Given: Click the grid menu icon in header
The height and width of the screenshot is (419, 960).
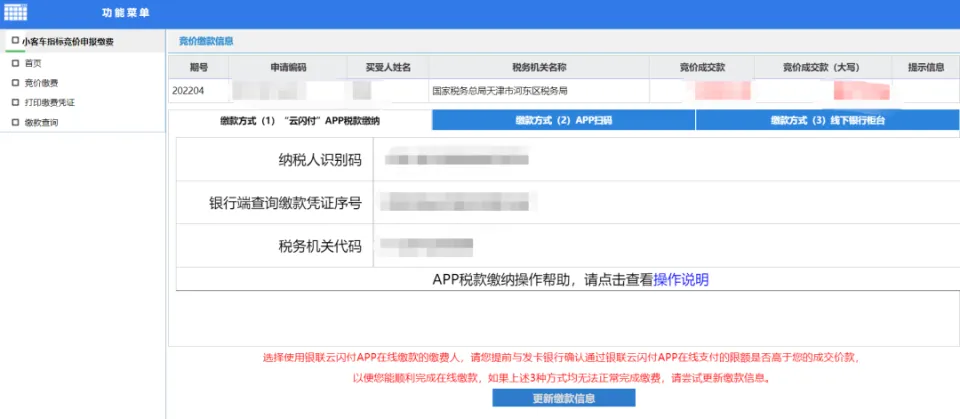Looking at the screenshot, I should tap(17, 13).
